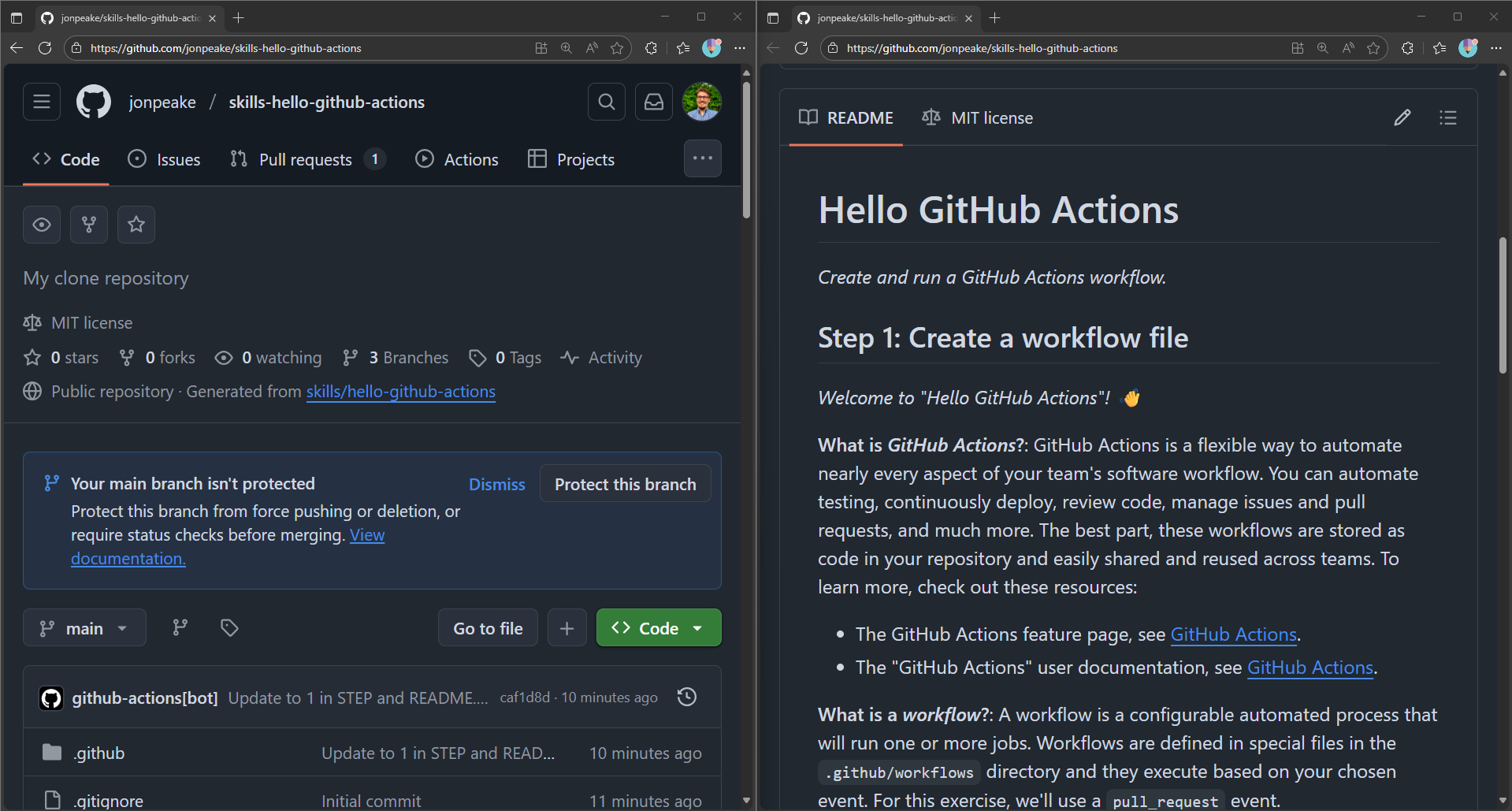Select the MIT license tab in README
Screen dimensions: 1512x811
(x=978, y=118)
